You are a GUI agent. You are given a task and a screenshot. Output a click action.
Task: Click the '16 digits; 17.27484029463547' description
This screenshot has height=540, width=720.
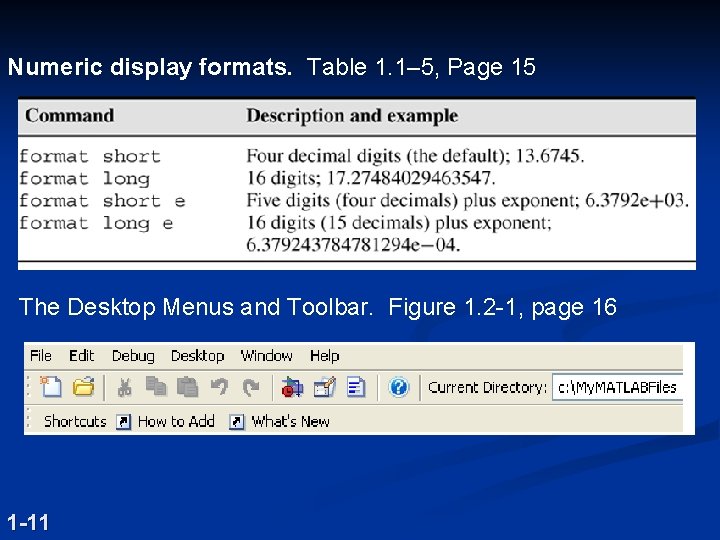[371, 178]
